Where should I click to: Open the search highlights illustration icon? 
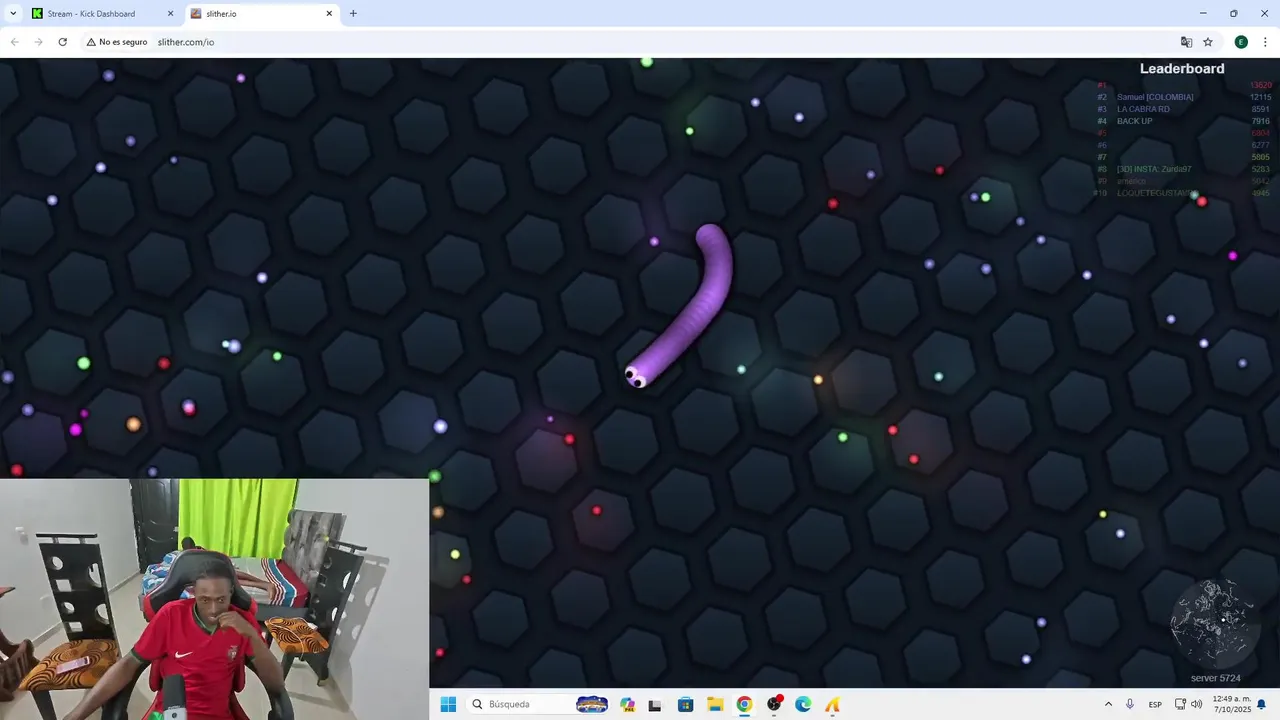click(591, 704)
